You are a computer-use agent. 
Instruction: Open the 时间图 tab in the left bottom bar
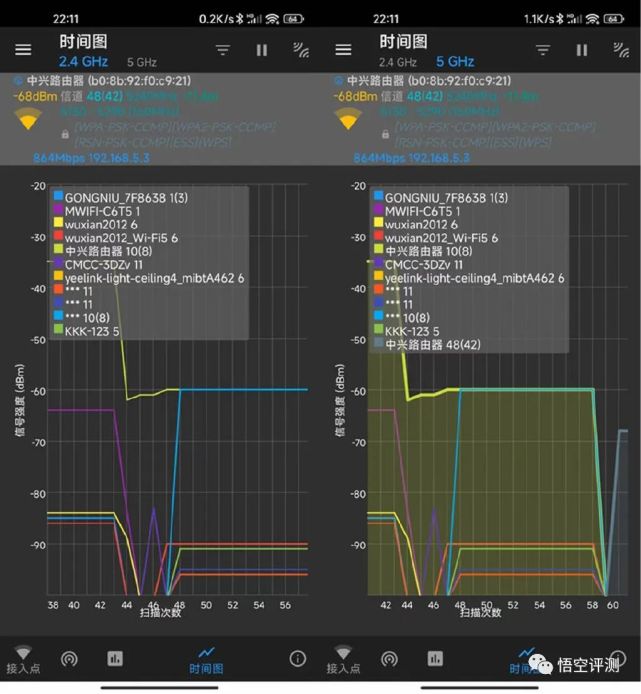click(206, 660)
